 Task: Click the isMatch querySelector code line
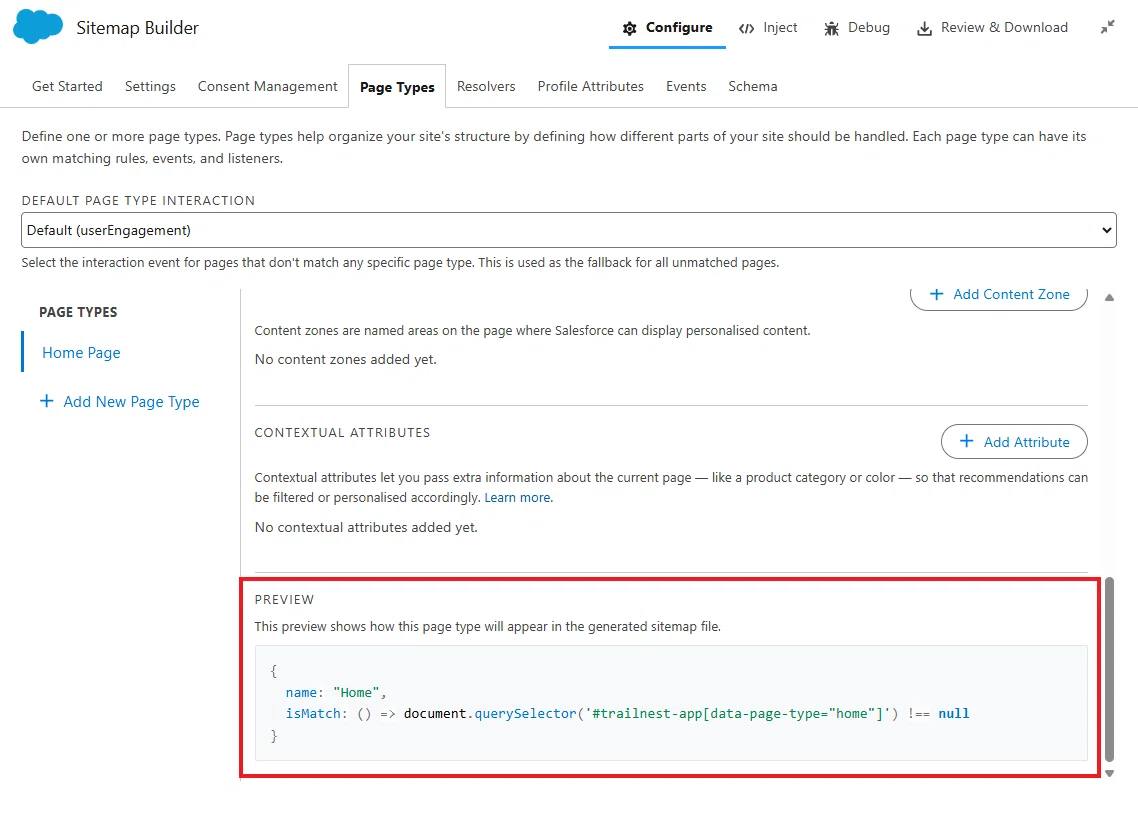pyautogui.click(x=627, y=714)
